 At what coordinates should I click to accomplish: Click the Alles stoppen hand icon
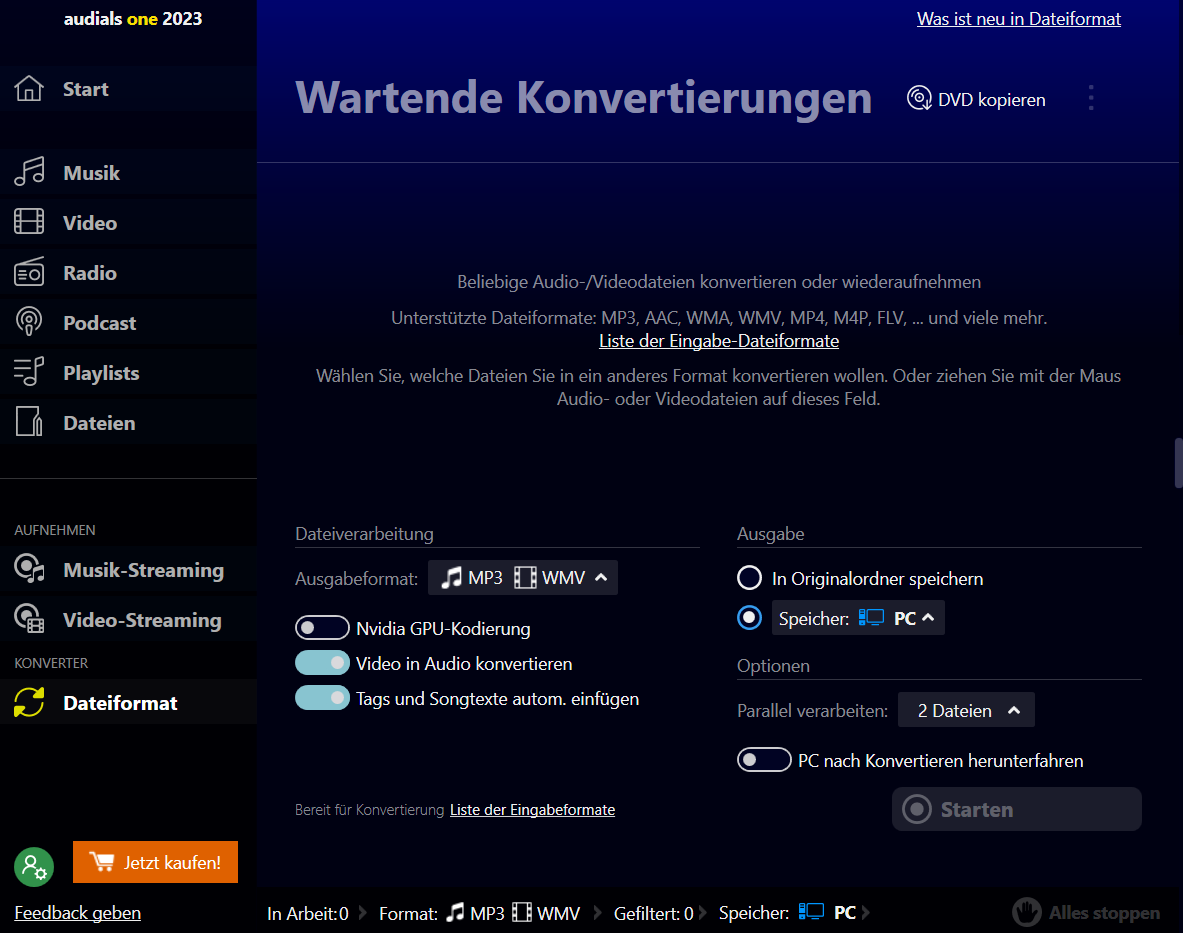click(1026, 913)
